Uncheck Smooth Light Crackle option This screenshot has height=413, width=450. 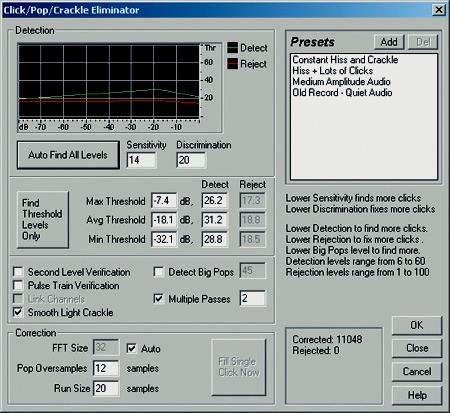pos(18,312)
